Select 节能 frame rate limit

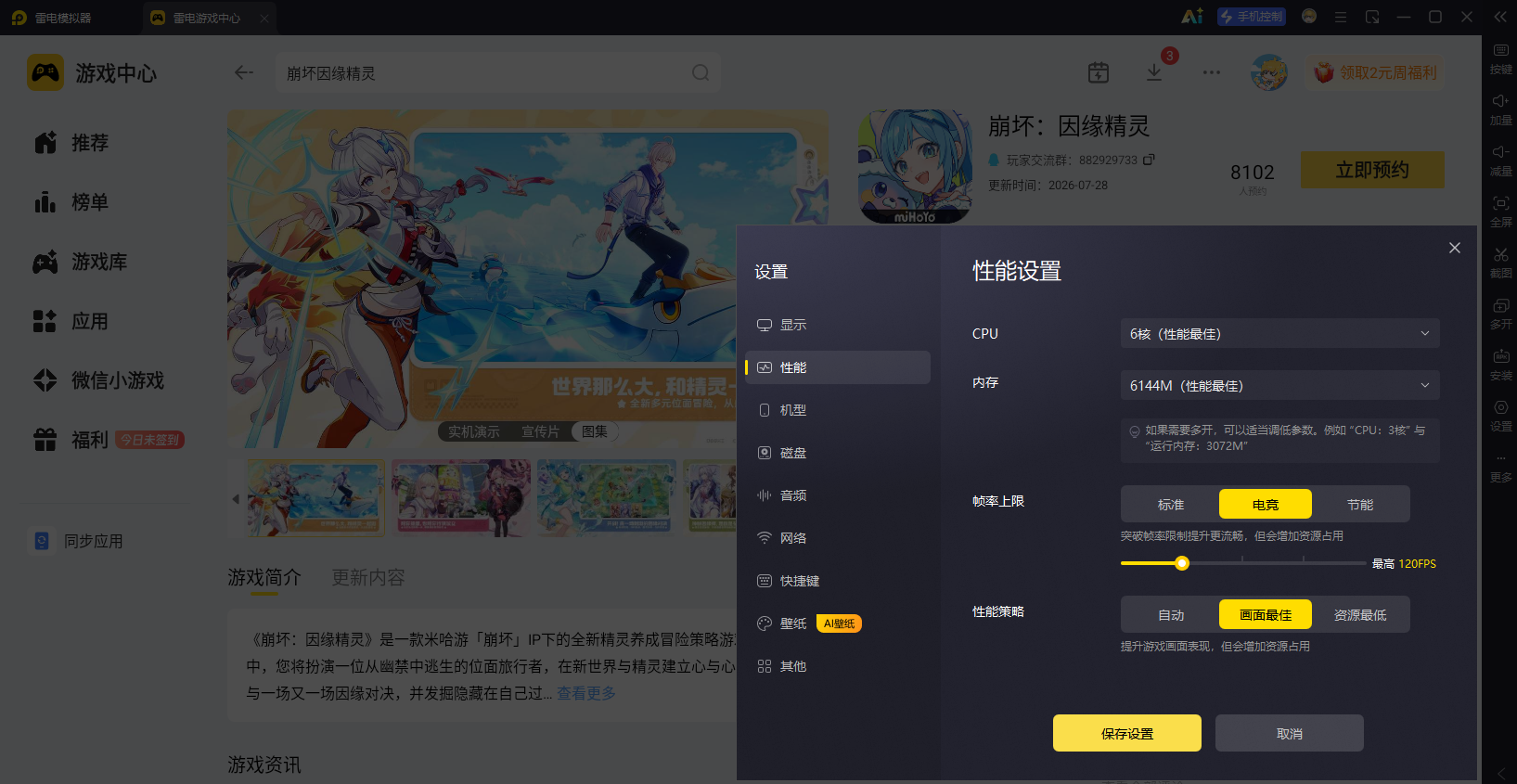click(x=1360, y=504)
